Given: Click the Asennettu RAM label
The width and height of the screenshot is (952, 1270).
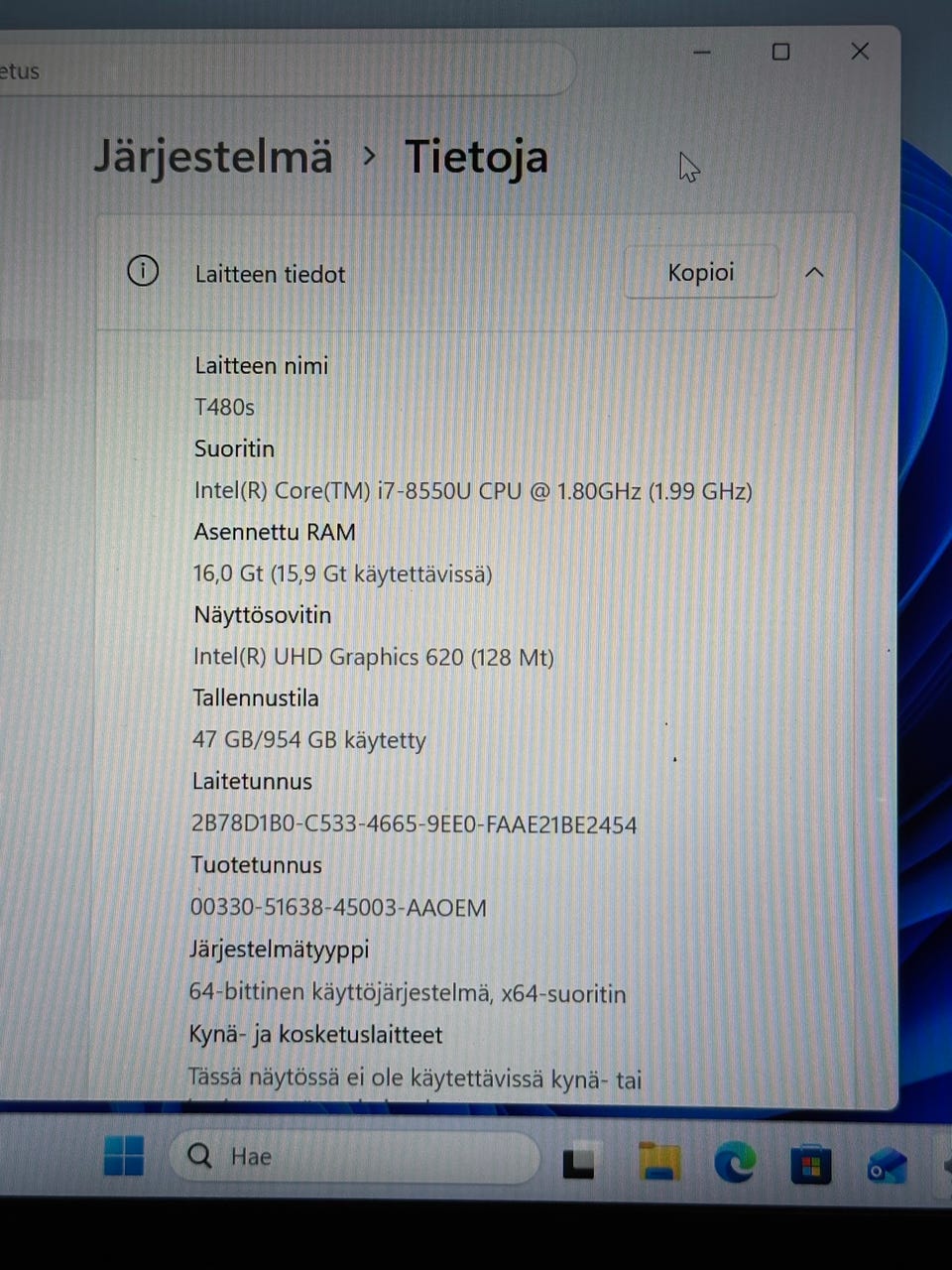Looking at the screenshot, I should (275, 532).
